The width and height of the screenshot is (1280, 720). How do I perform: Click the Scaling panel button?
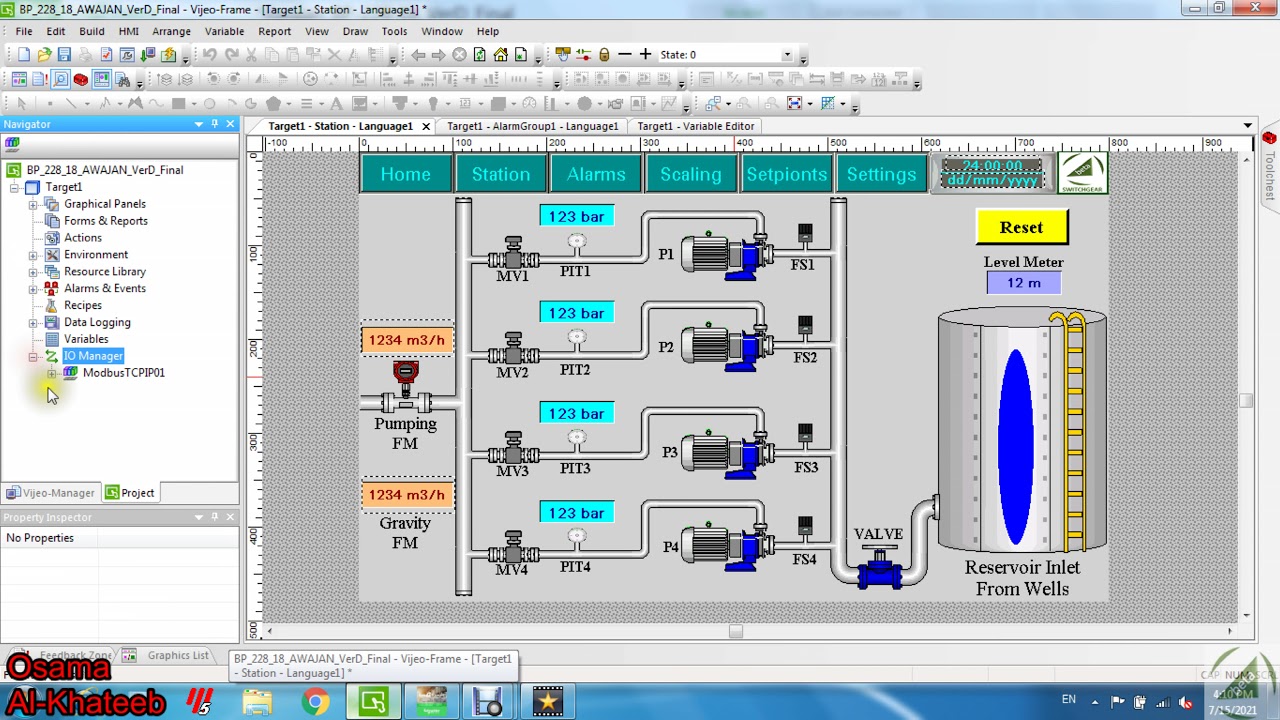tap(690, 174)
